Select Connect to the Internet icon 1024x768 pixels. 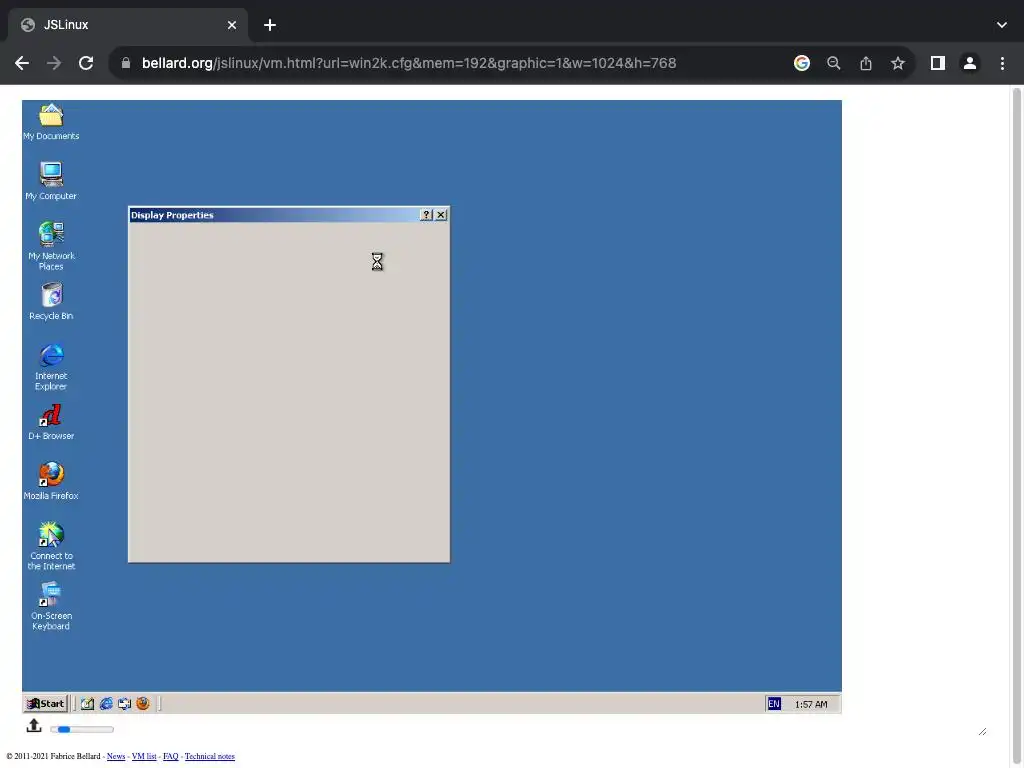click(51, 546)
